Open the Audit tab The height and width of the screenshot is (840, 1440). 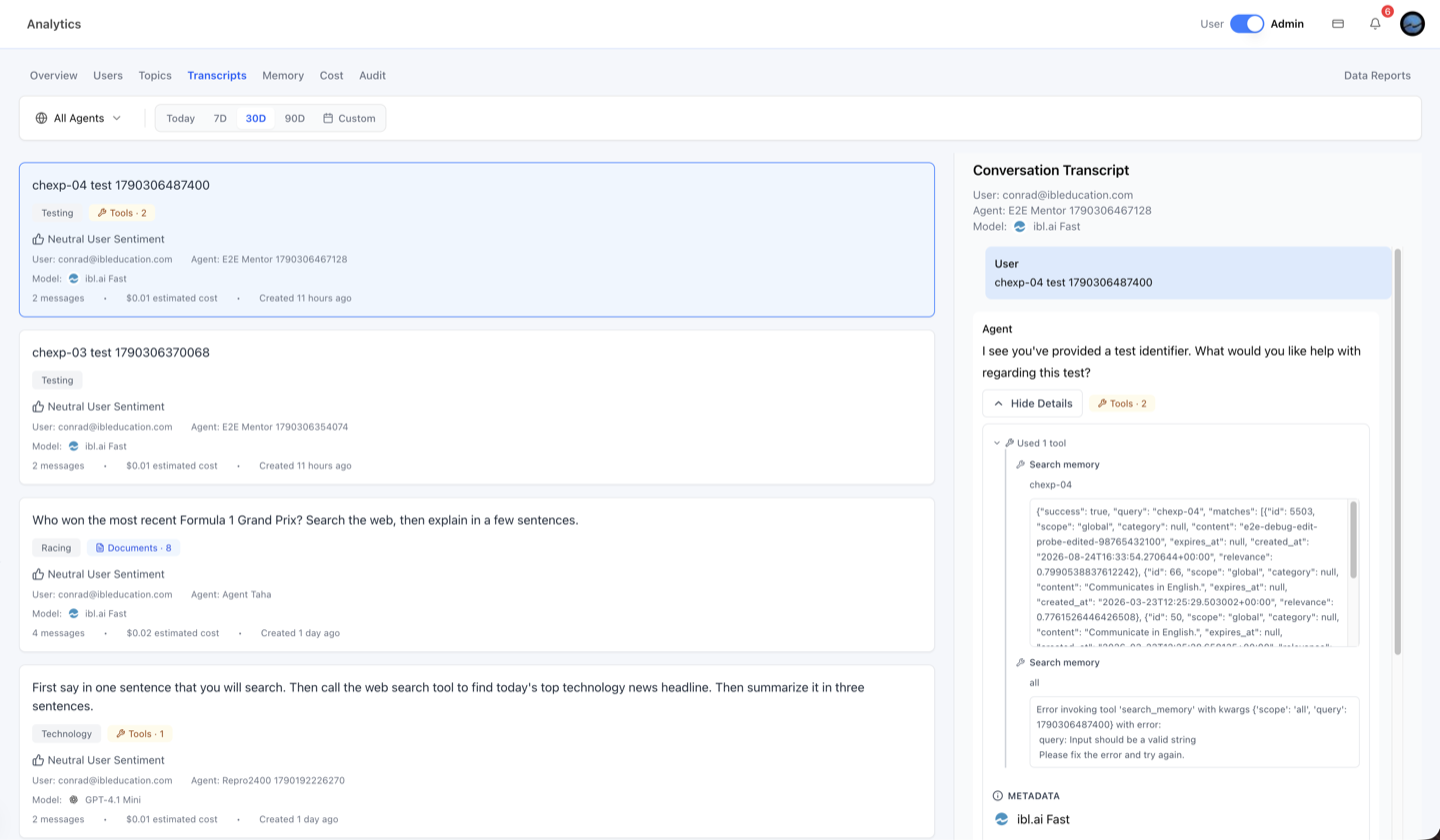point(372,76)
